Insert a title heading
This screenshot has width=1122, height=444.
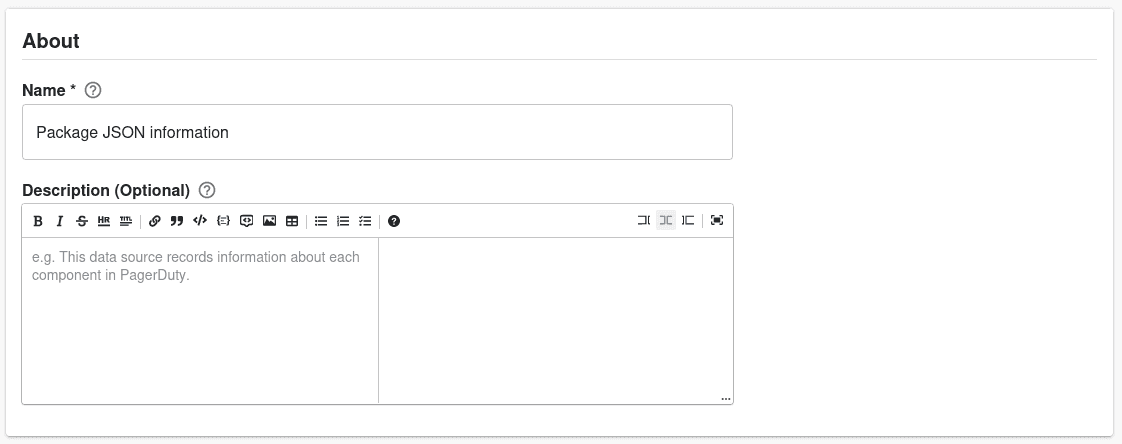[126, 221]
